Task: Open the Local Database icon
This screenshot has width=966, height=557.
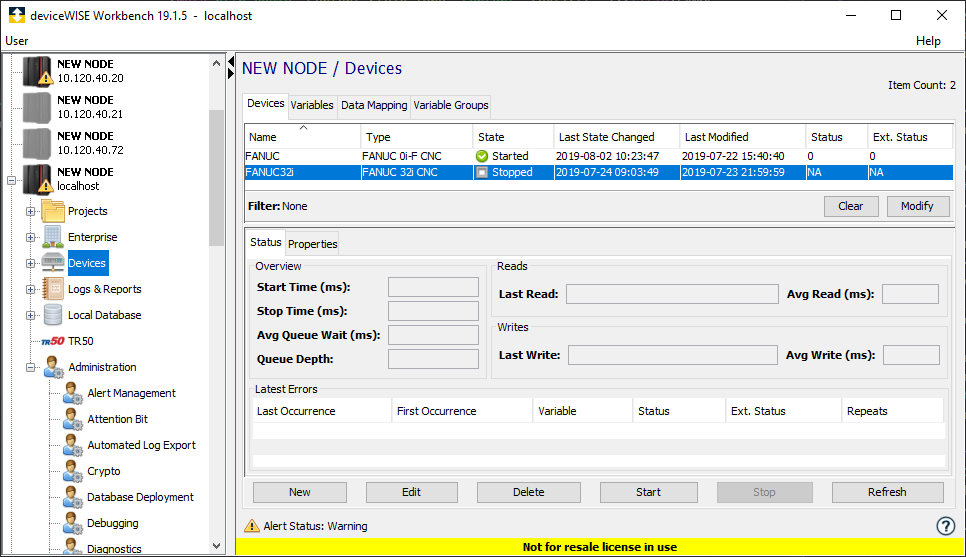Action: [53, 315]
